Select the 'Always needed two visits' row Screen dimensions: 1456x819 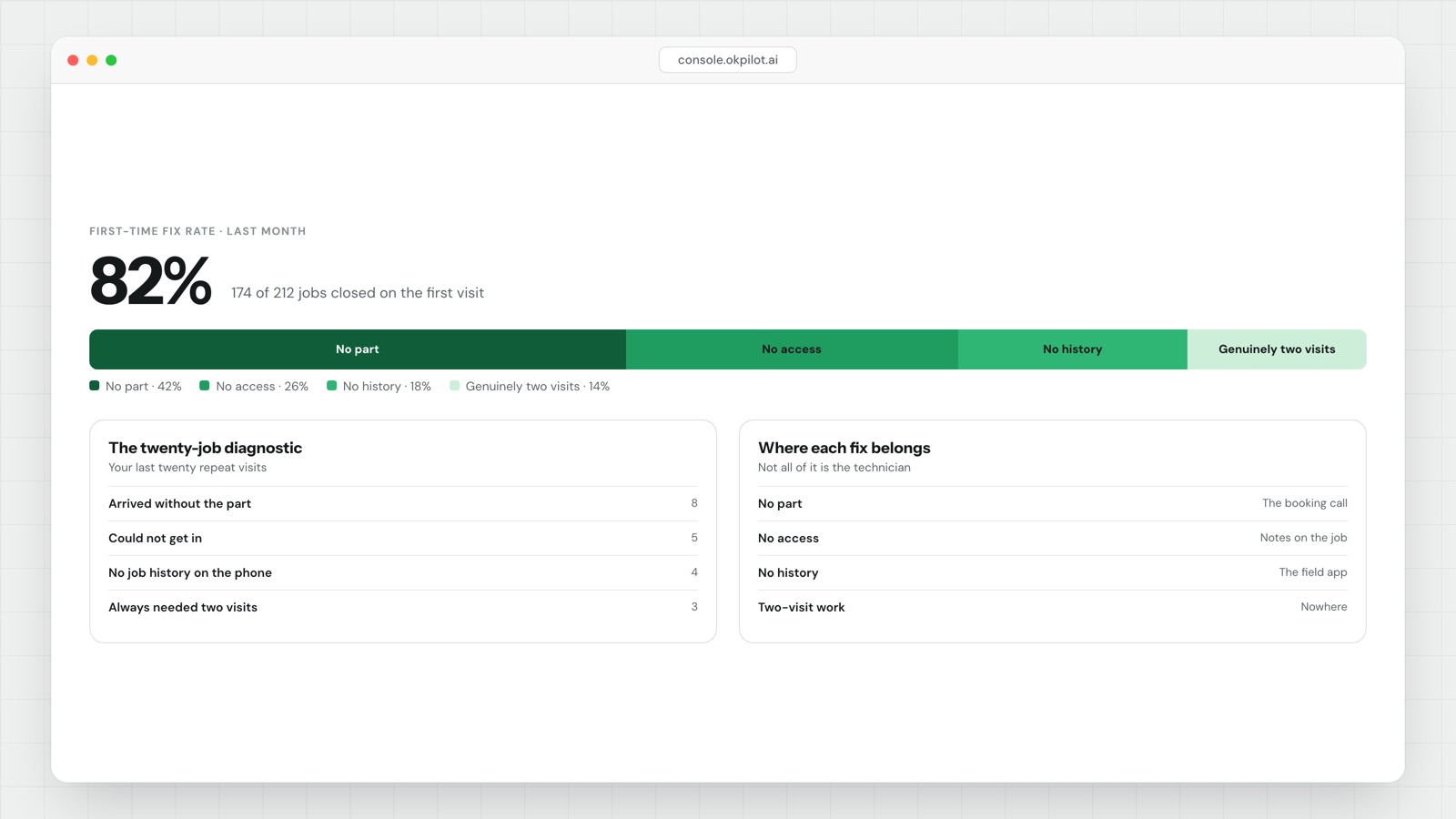point(403,607)
